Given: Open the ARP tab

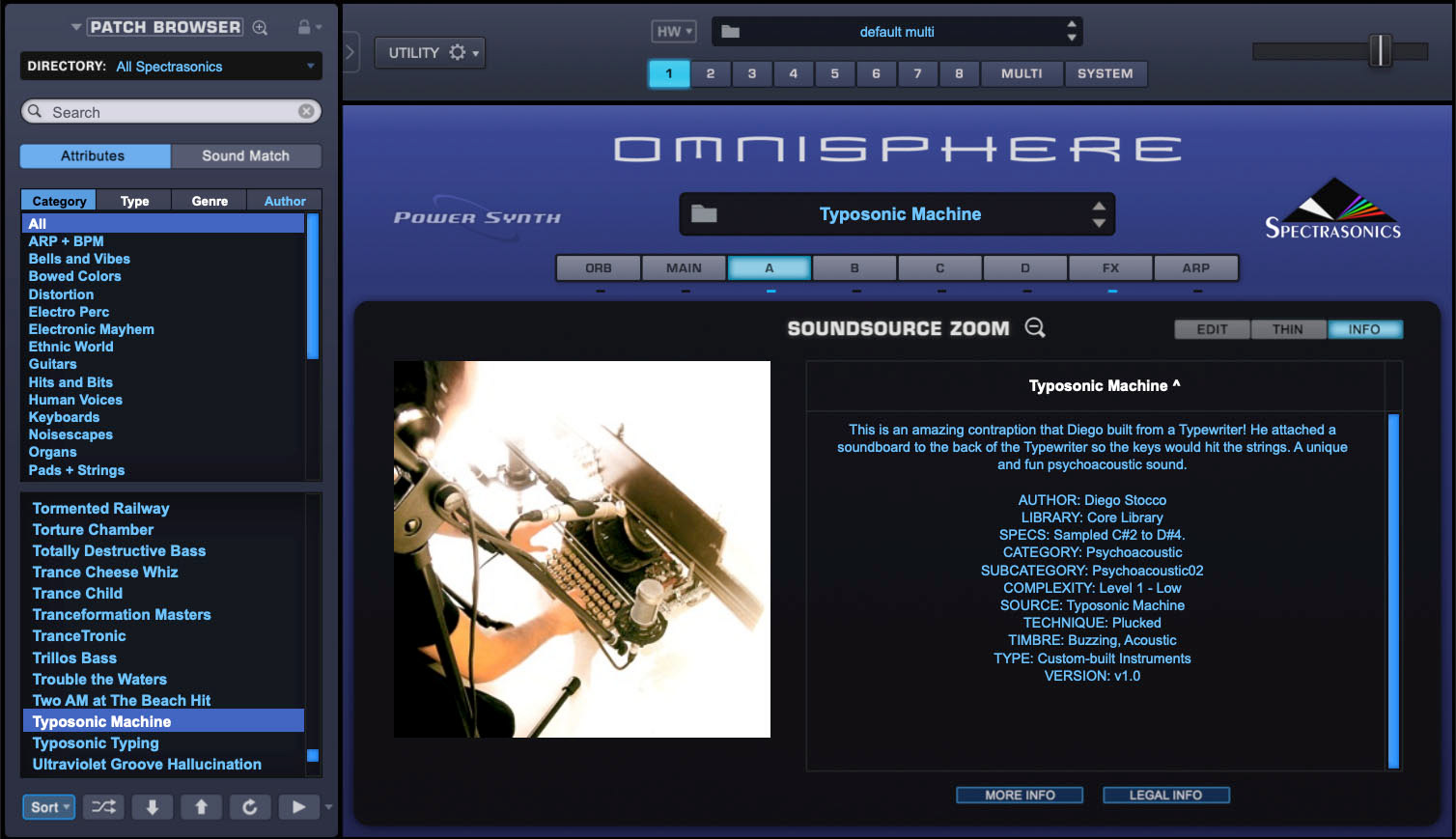Looking at the screenshot, I should pos(1195,267).
